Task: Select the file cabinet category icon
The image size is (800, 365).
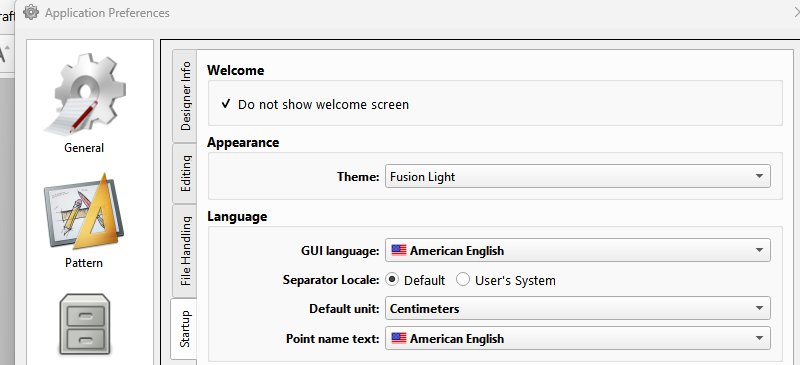Action: [x=84, y=325]
